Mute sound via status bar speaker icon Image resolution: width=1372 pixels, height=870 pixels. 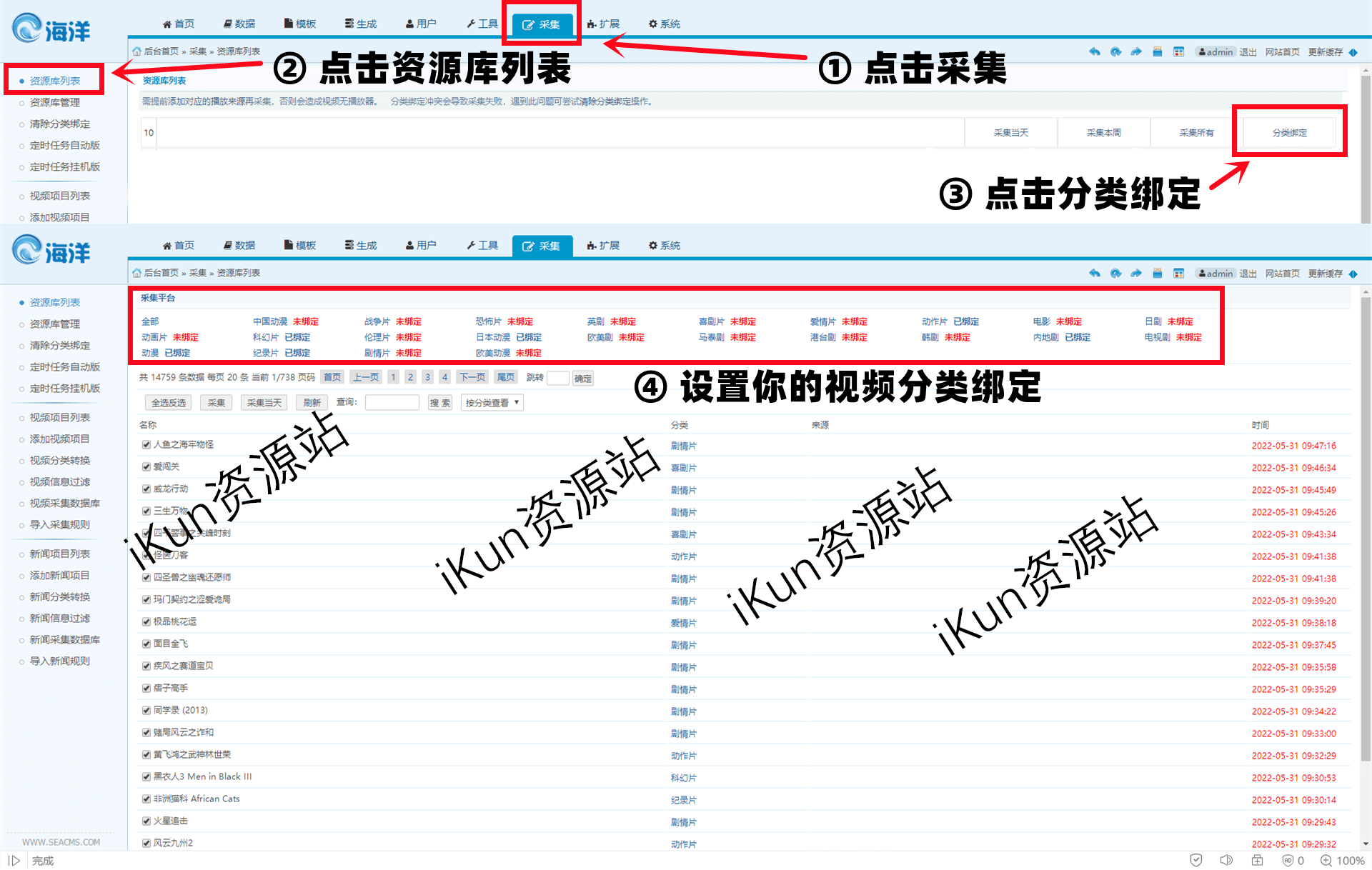coord(1226,860)
